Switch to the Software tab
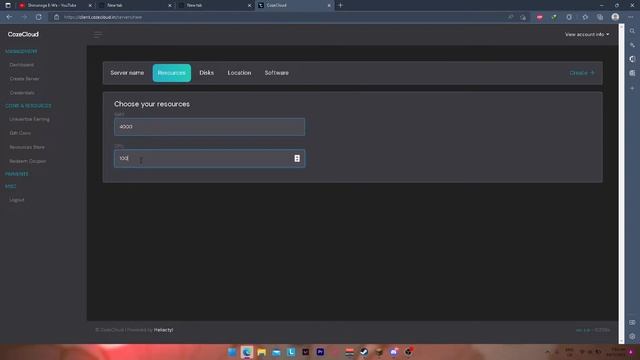 [276, 73]
